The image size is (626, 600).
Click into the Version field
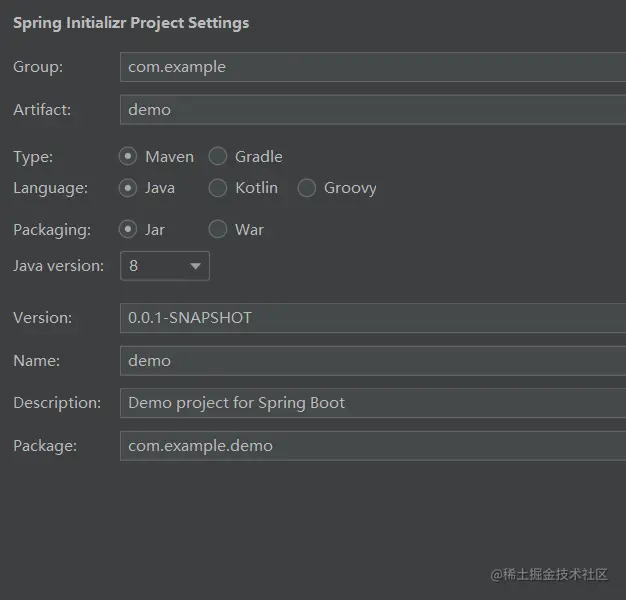point(373,318)
